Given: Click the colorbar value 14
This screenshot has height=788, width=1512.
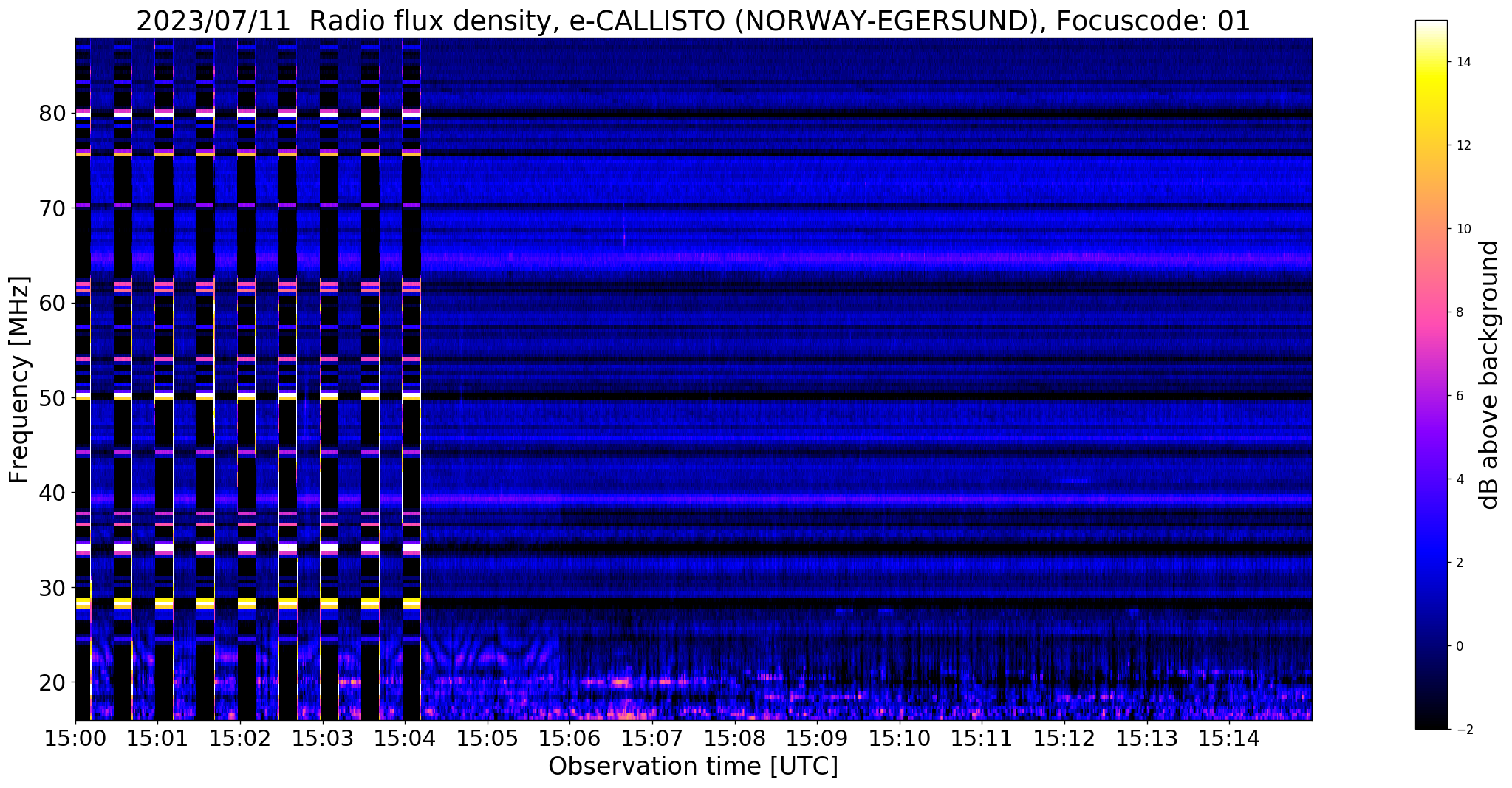Looking at the screenshot, I should pos(1463,62).
